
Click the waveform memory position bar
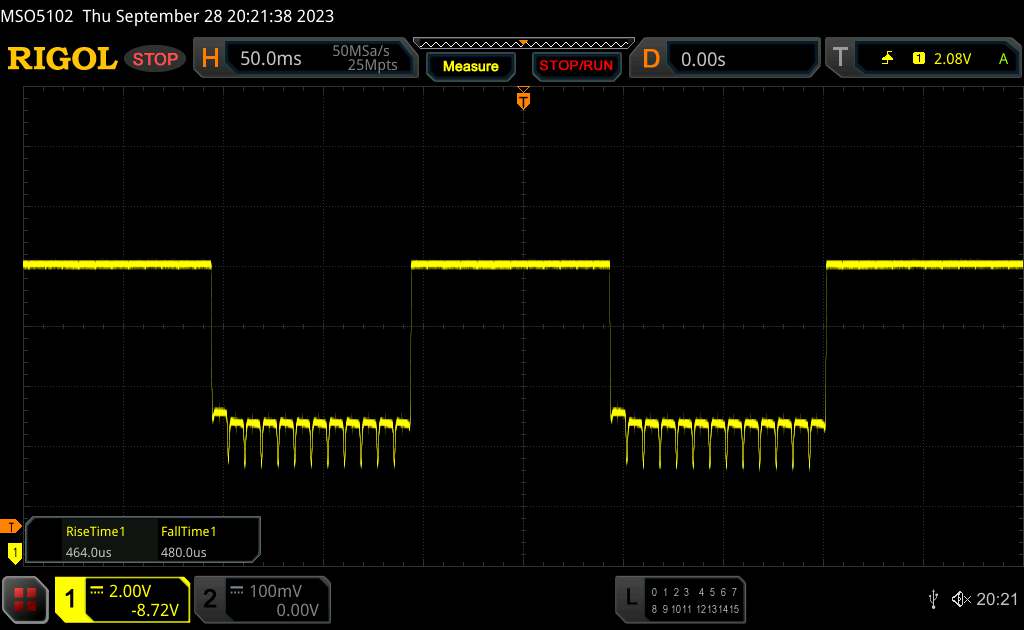tap(524, 44)
